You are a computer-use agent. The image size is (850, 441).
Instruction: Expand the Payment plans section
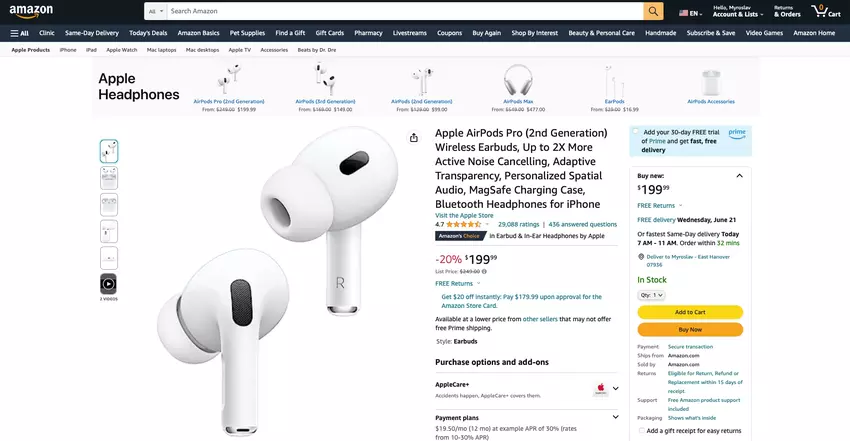tap(615, 417)
